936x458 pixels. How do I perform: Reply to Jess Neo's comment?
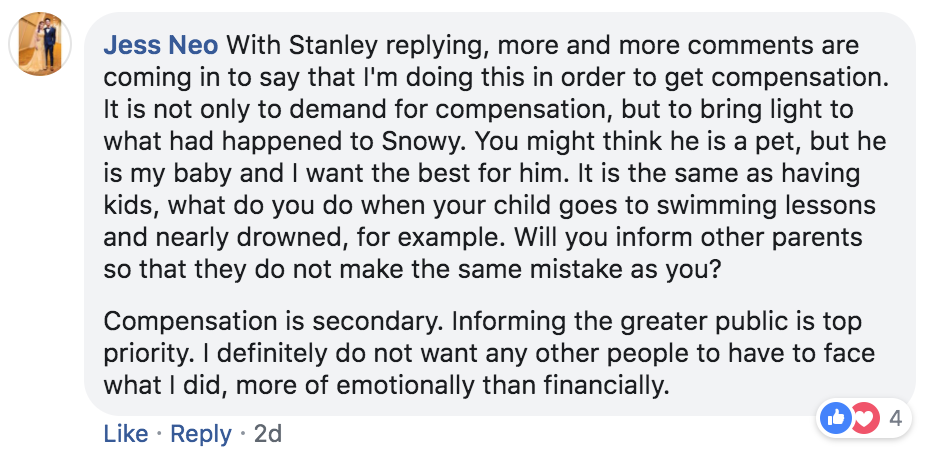click(201, 434)
